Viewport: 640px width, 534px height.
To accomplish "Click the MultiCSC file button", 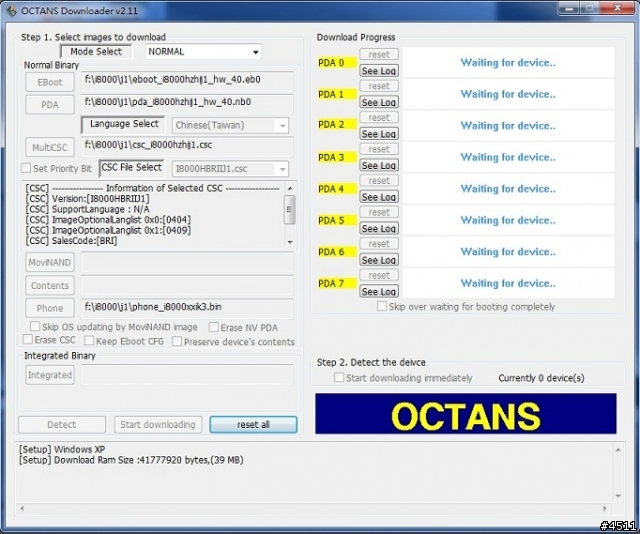I will 50,147.
